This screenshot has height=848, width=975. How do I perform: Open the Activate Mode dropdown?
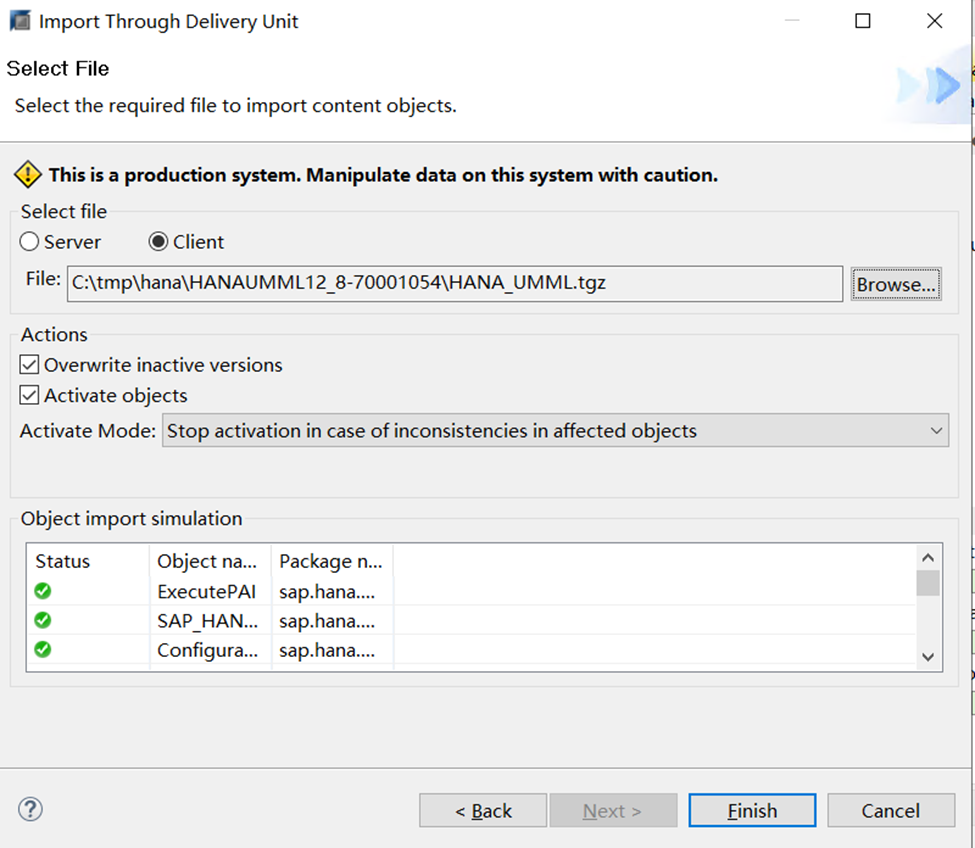point(555,431)
